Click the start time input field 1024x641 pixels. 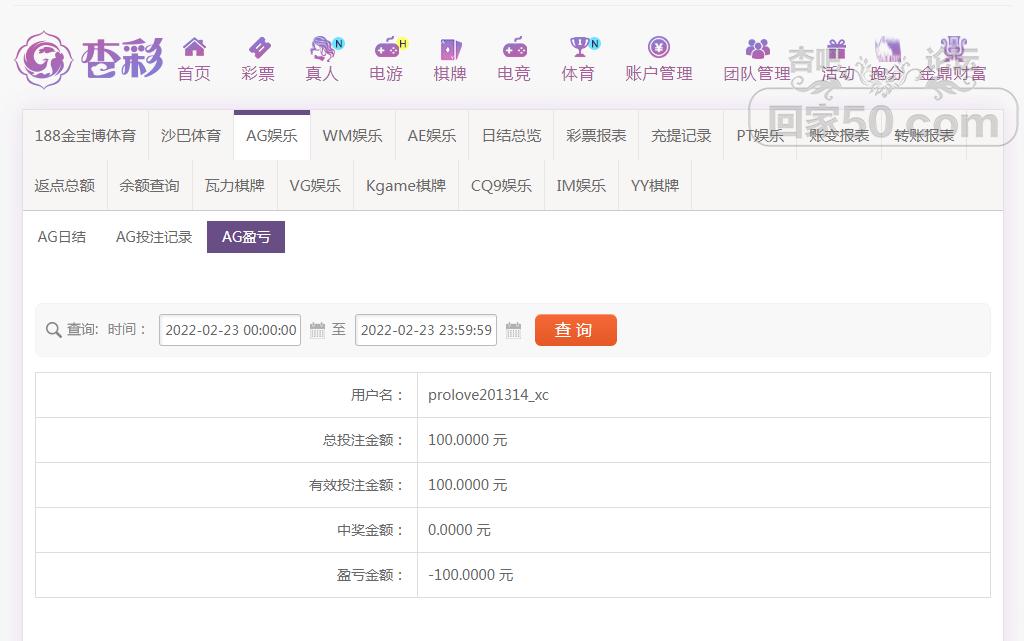click(230, 330)
